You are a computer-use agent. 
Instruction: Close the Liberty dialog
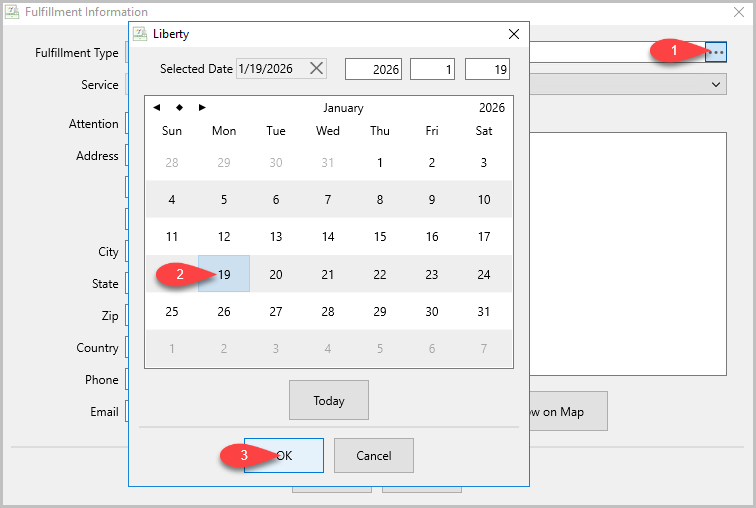pos(514,34)
